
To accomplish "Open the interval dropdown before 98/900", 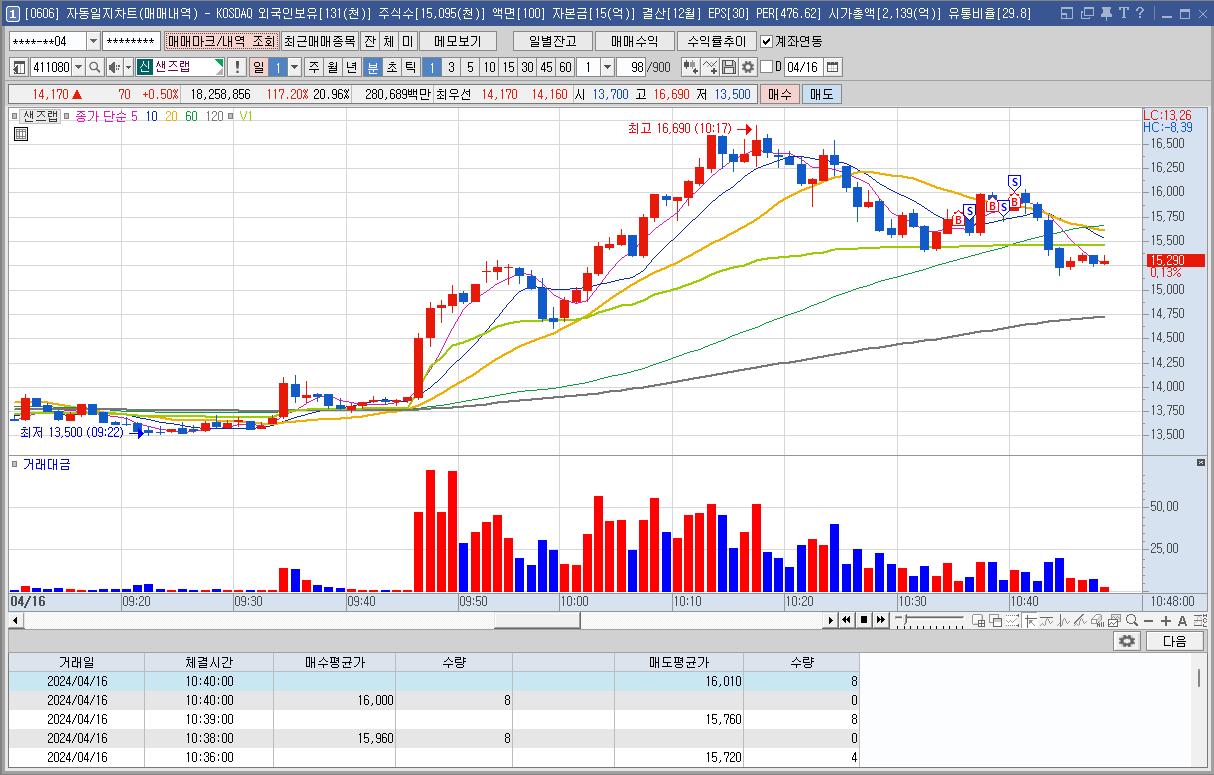I will [607, 67].
